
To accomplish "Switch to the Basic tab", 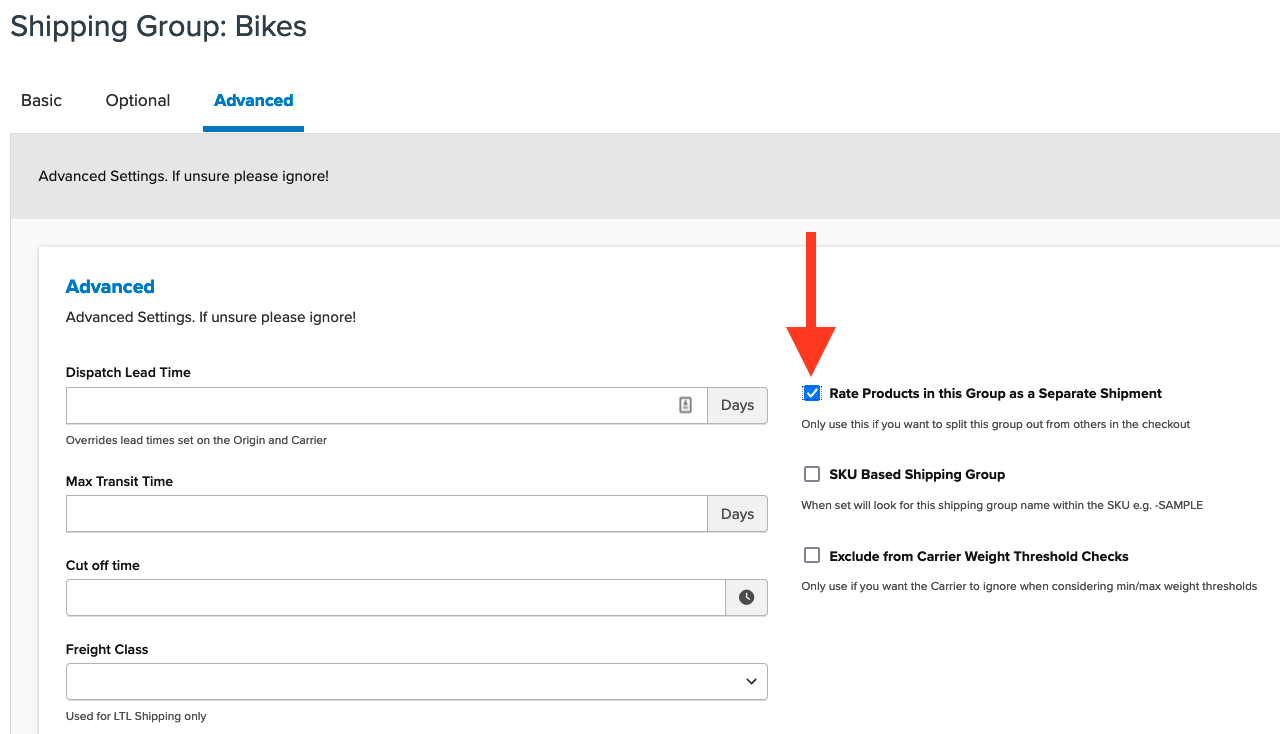I will coord(41,100).
